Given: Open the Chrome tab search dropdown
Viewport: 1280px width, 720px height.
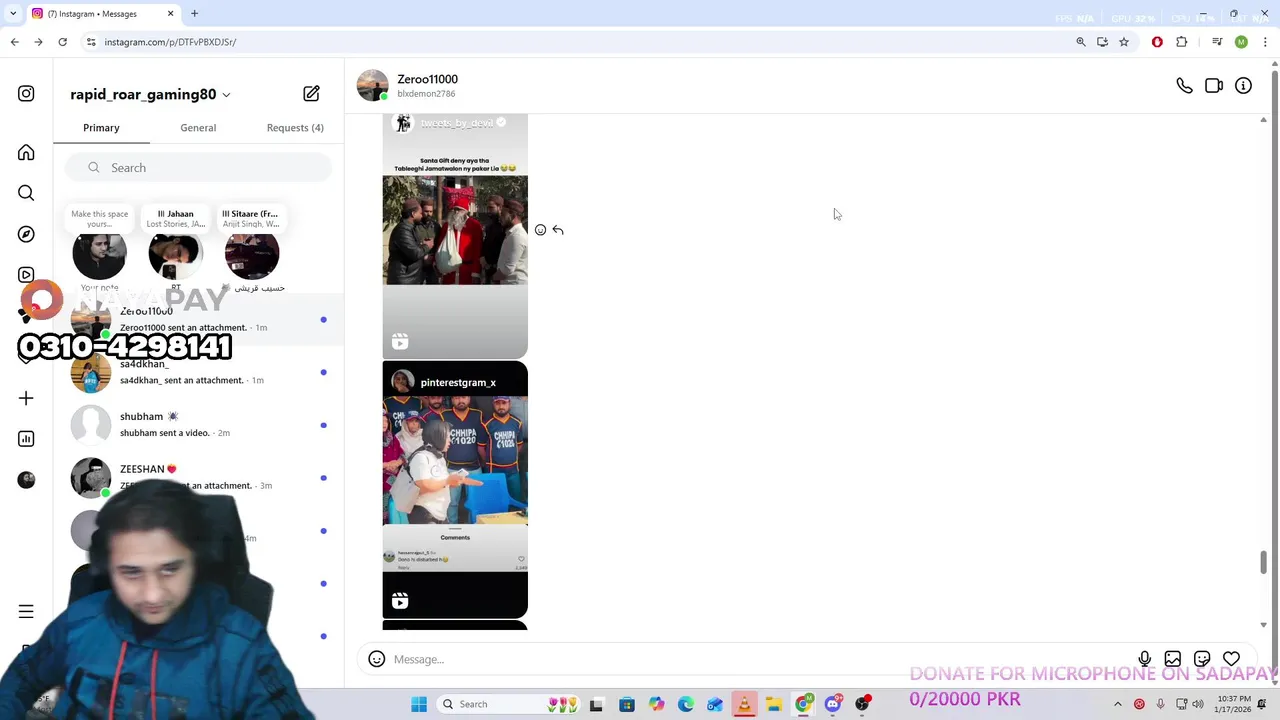Looking at the screenshot, I should coord(12,14).
